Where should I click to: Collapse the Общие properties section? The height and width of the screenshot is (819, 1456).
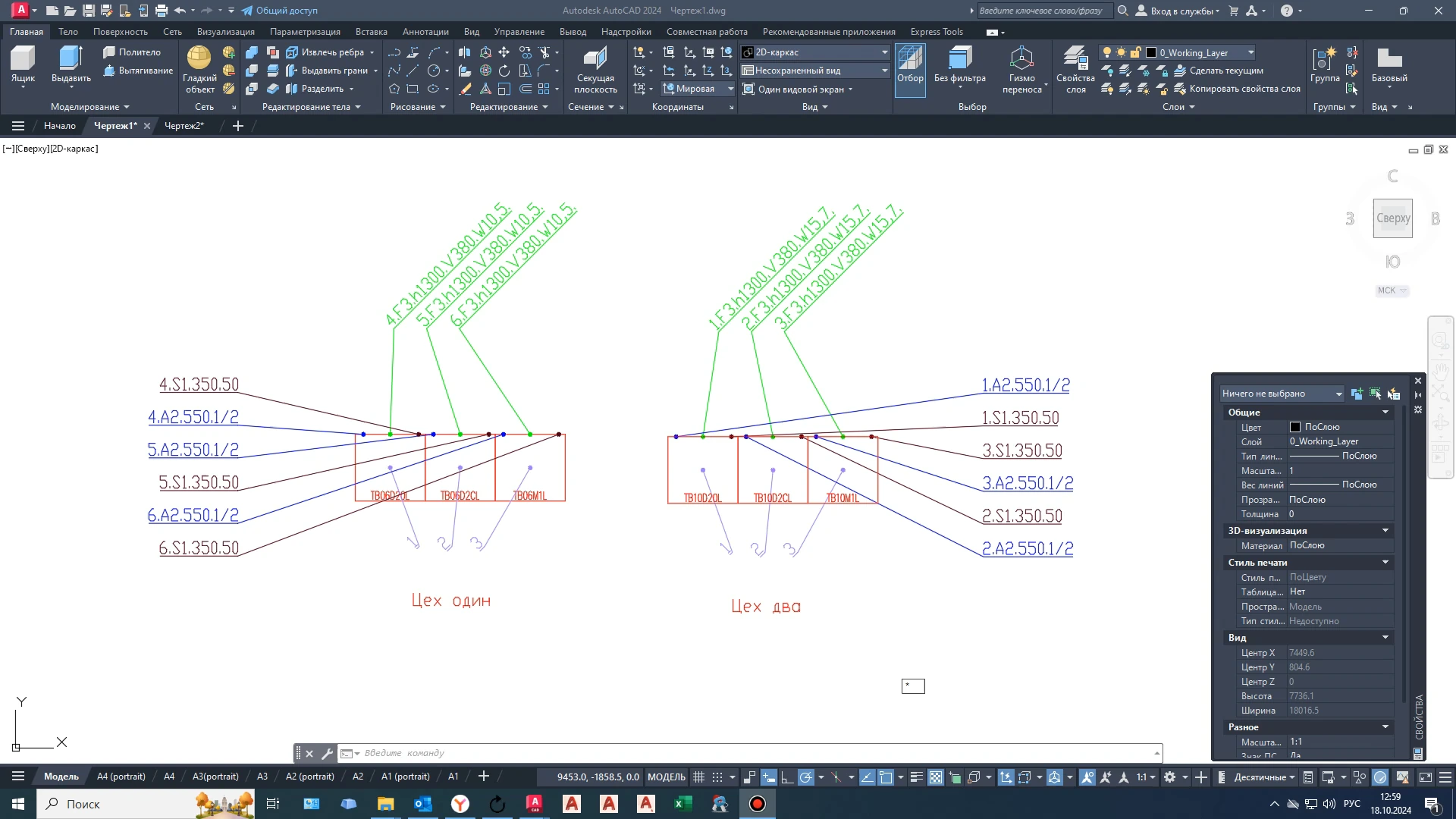click(1385, 413)
